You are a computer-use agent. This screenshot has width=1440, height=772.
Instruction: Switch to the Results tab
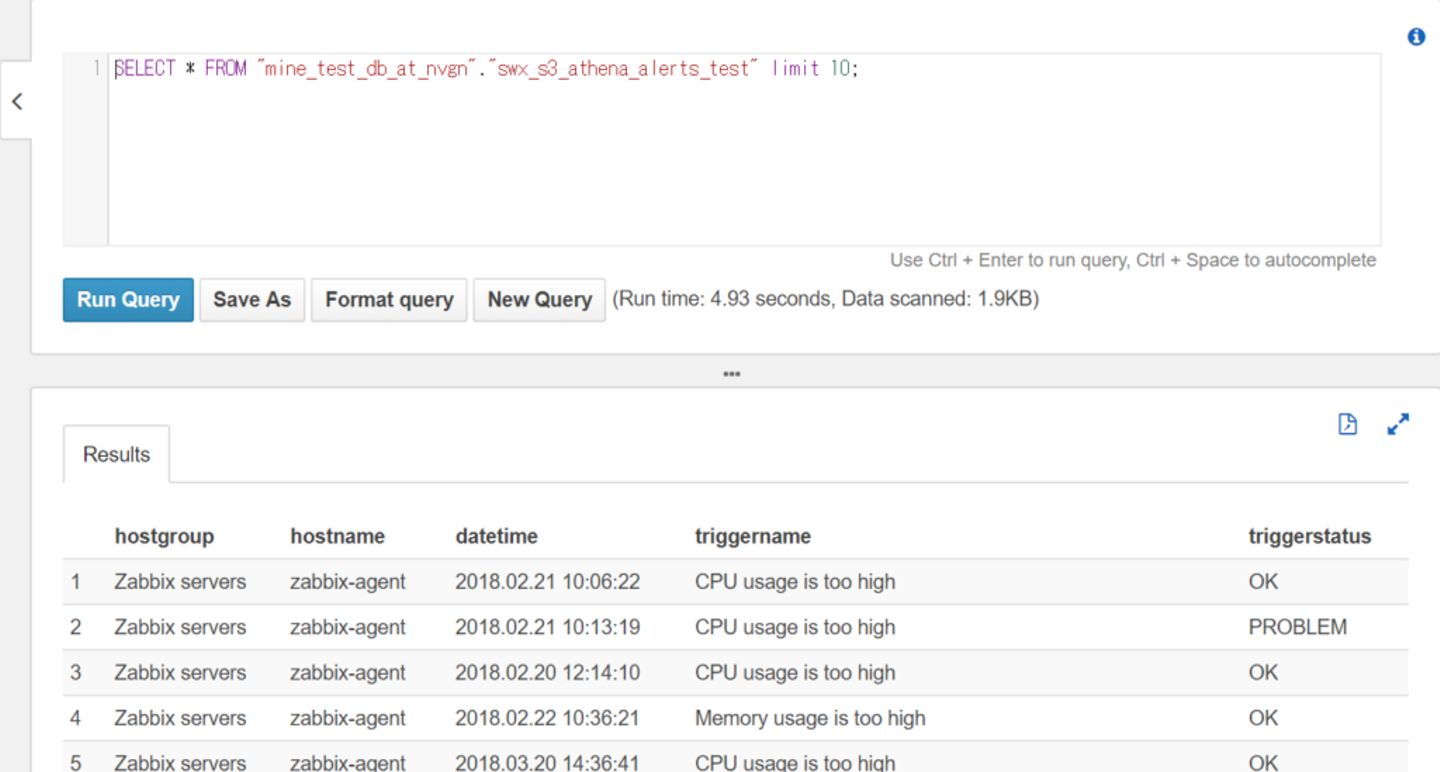(116, 454)
